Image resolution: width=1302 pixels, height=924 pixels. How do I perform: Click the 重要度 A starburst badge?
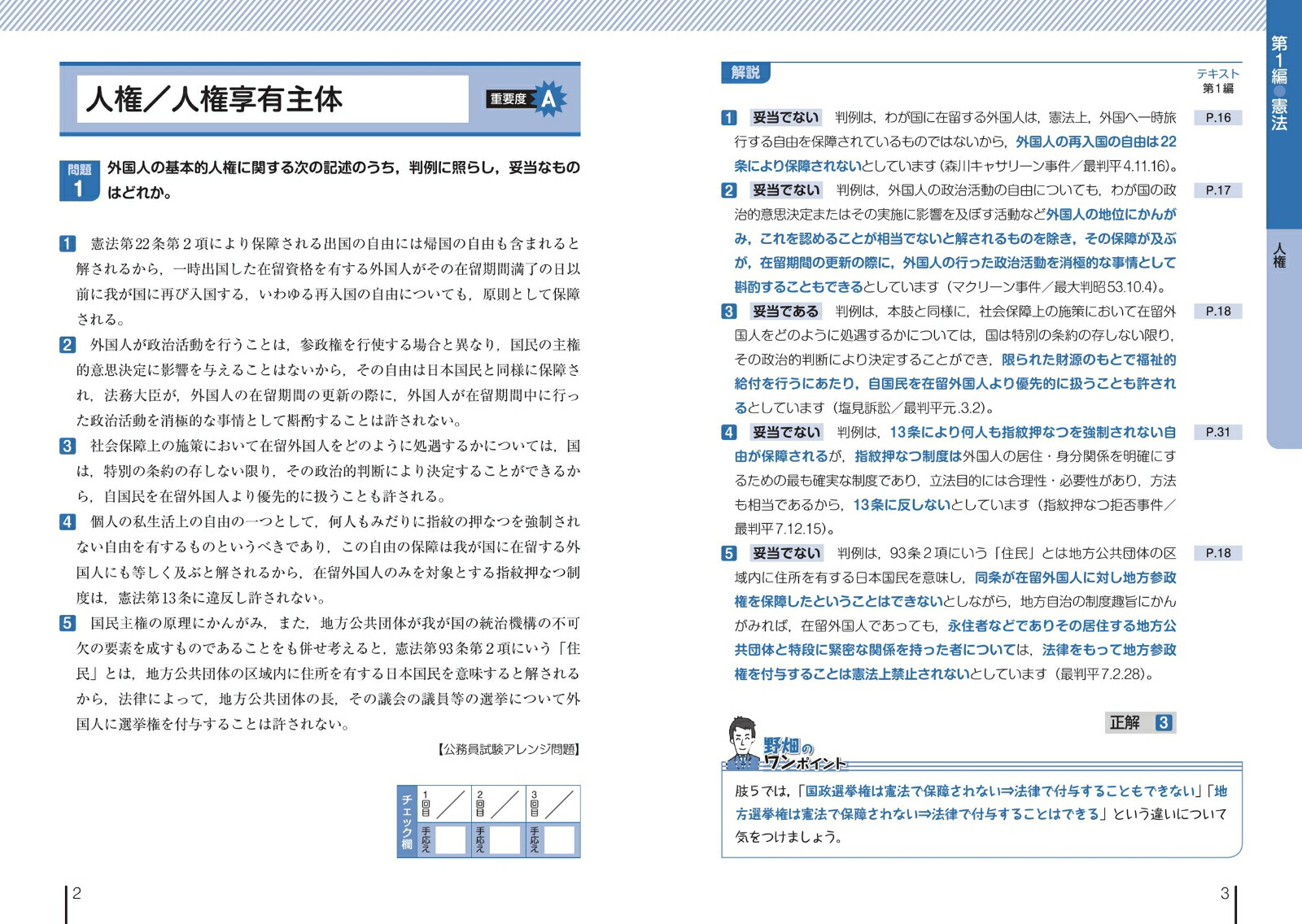(x=548, y=99)
